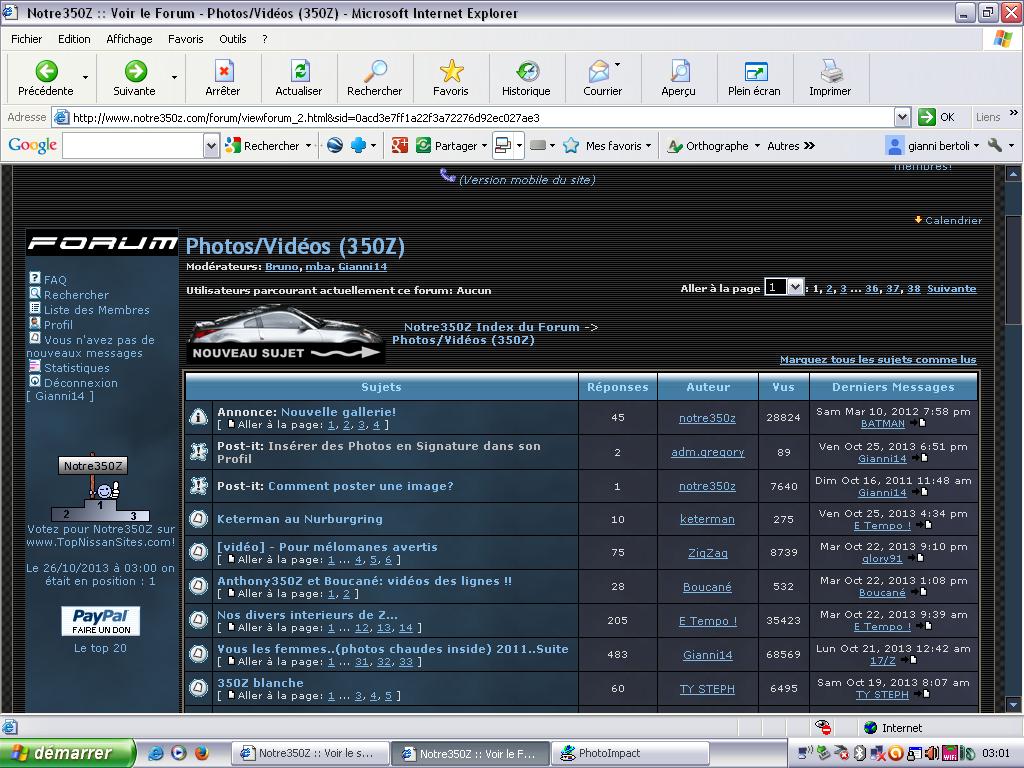Open the Affichage menu

(129, 39)
